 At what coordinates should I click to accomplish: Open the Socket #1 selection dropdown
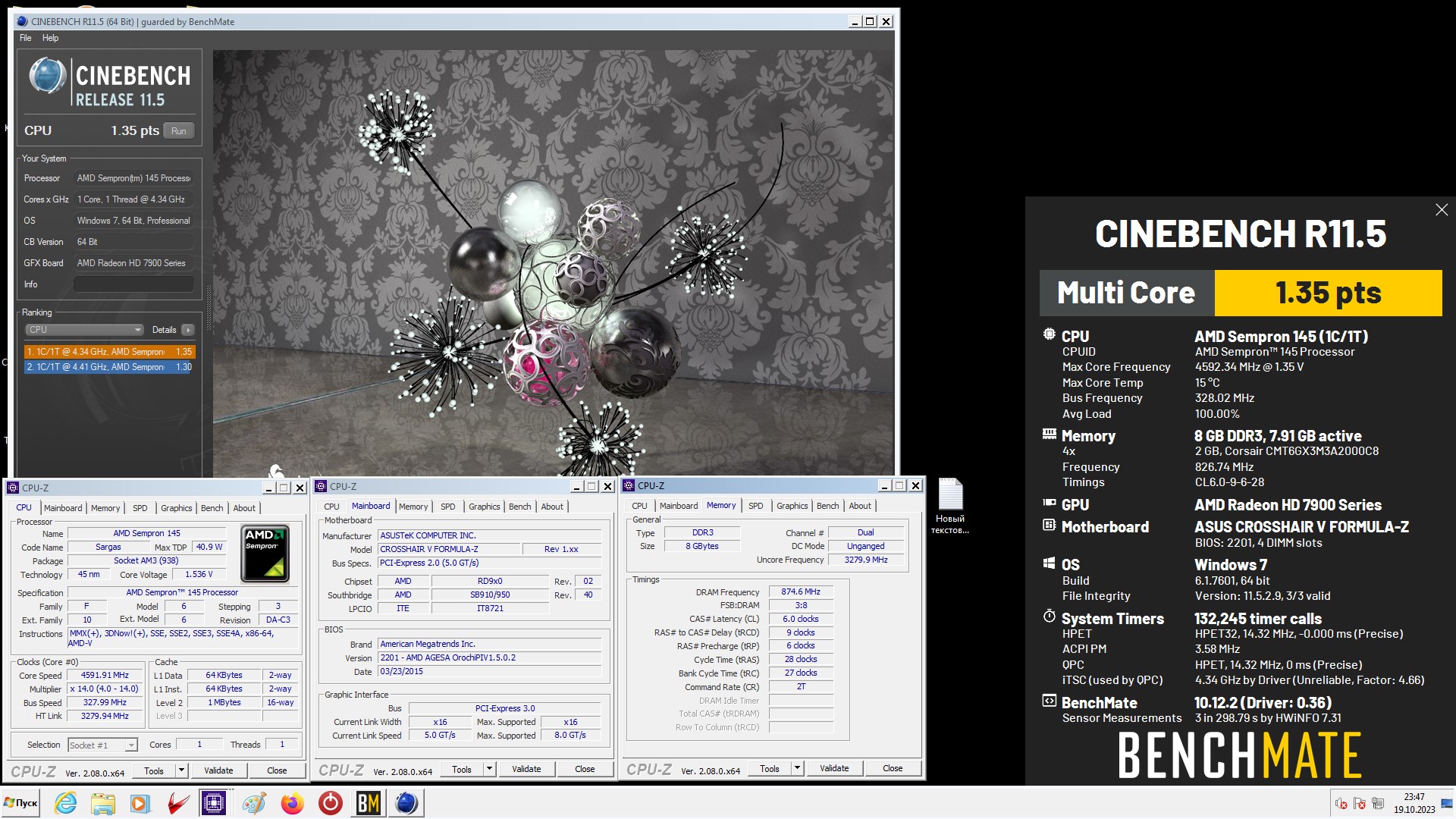(102, 745)
